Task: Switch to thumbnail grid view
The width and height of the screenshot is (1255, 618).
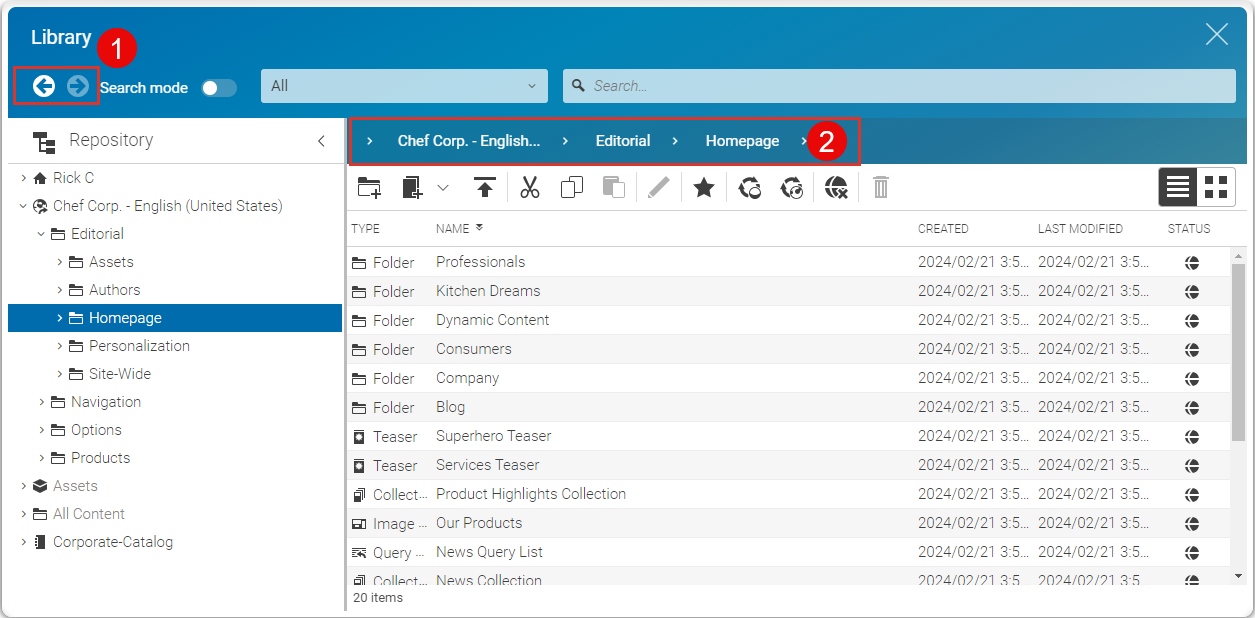Action: 1216,187
